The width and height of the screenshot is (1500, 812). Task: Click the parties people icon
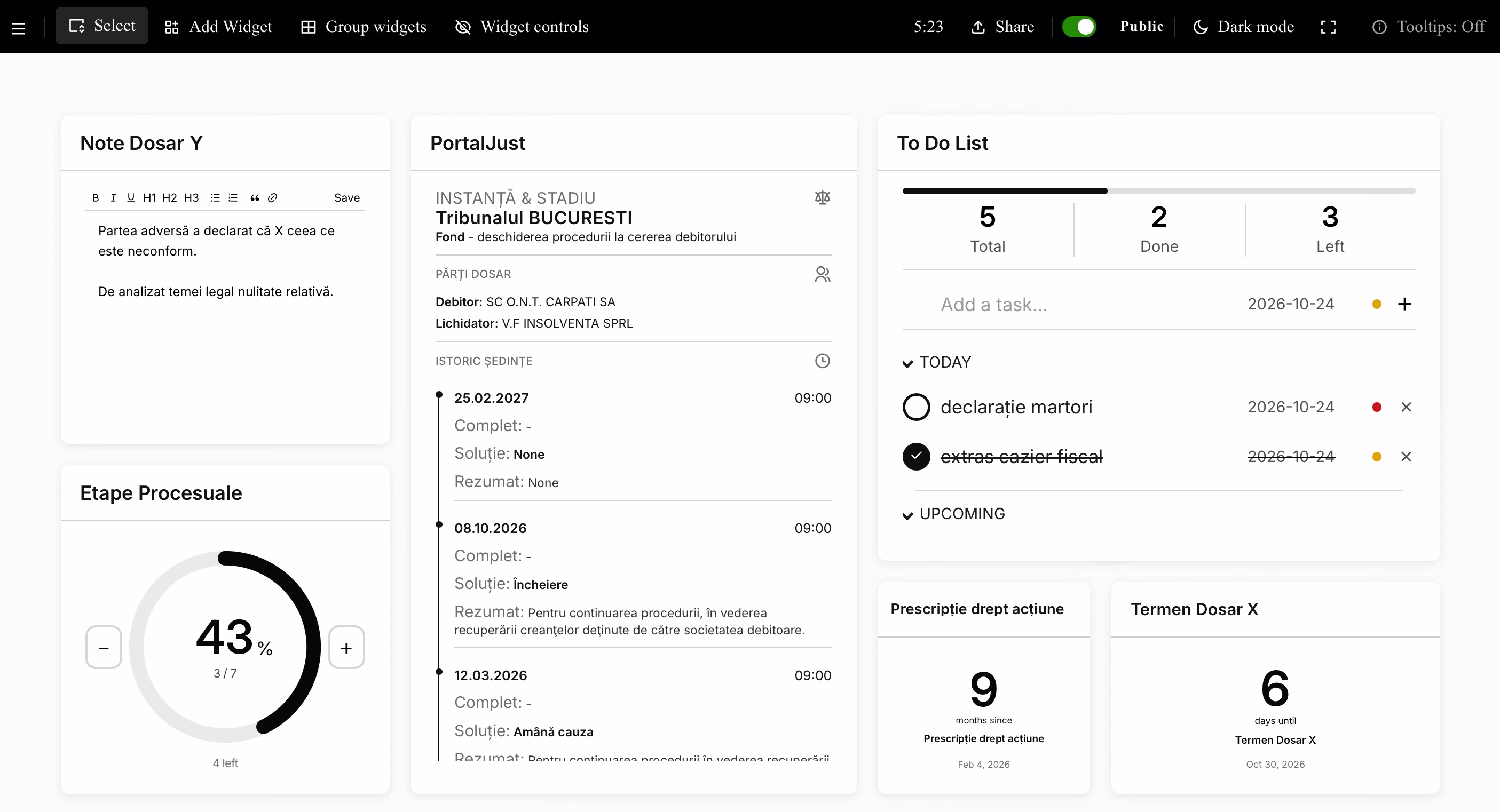[822, 274]
